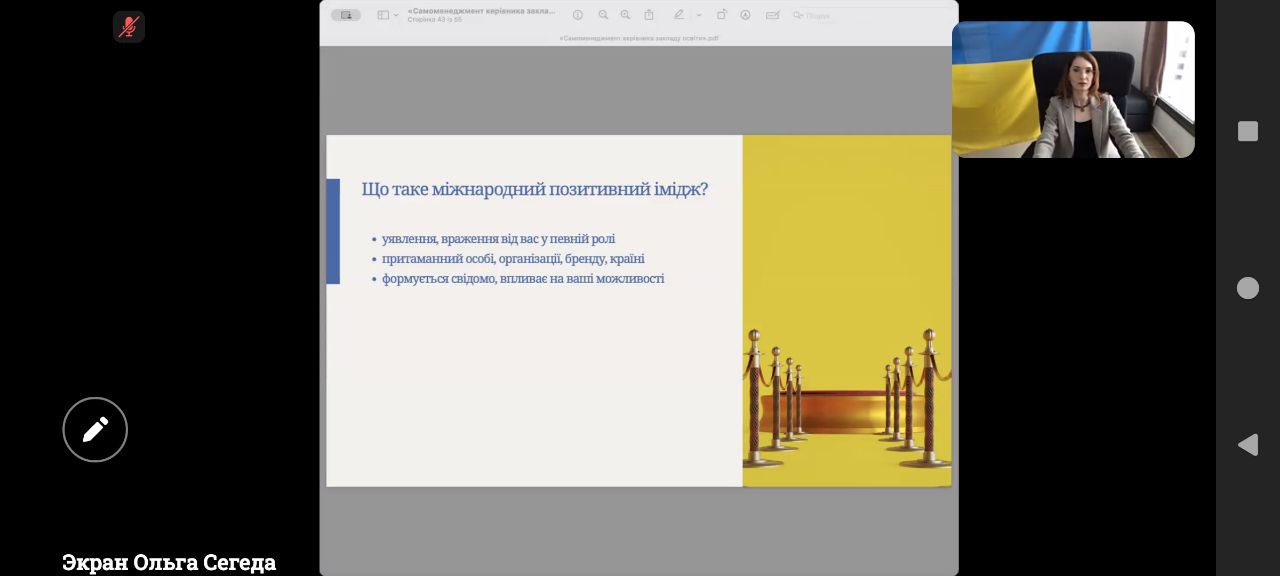Click the search field in toolbar
Image resolution: width=1280 pixels, height=576 pixels.
pyautogui.click(x=818, y=15)
